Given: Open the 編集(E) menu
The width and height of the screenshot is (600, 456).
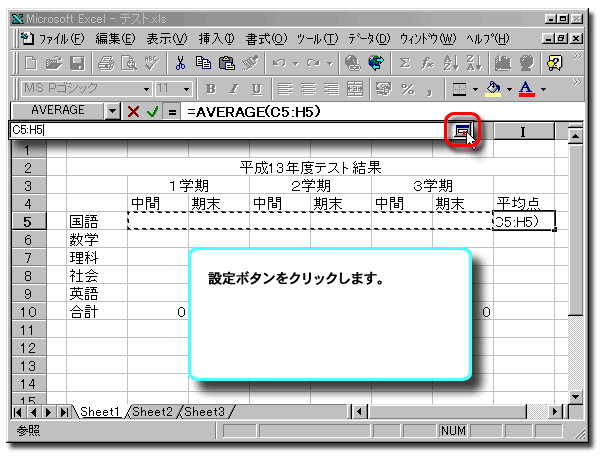Looking at the screenshot, I should point(115,39).
